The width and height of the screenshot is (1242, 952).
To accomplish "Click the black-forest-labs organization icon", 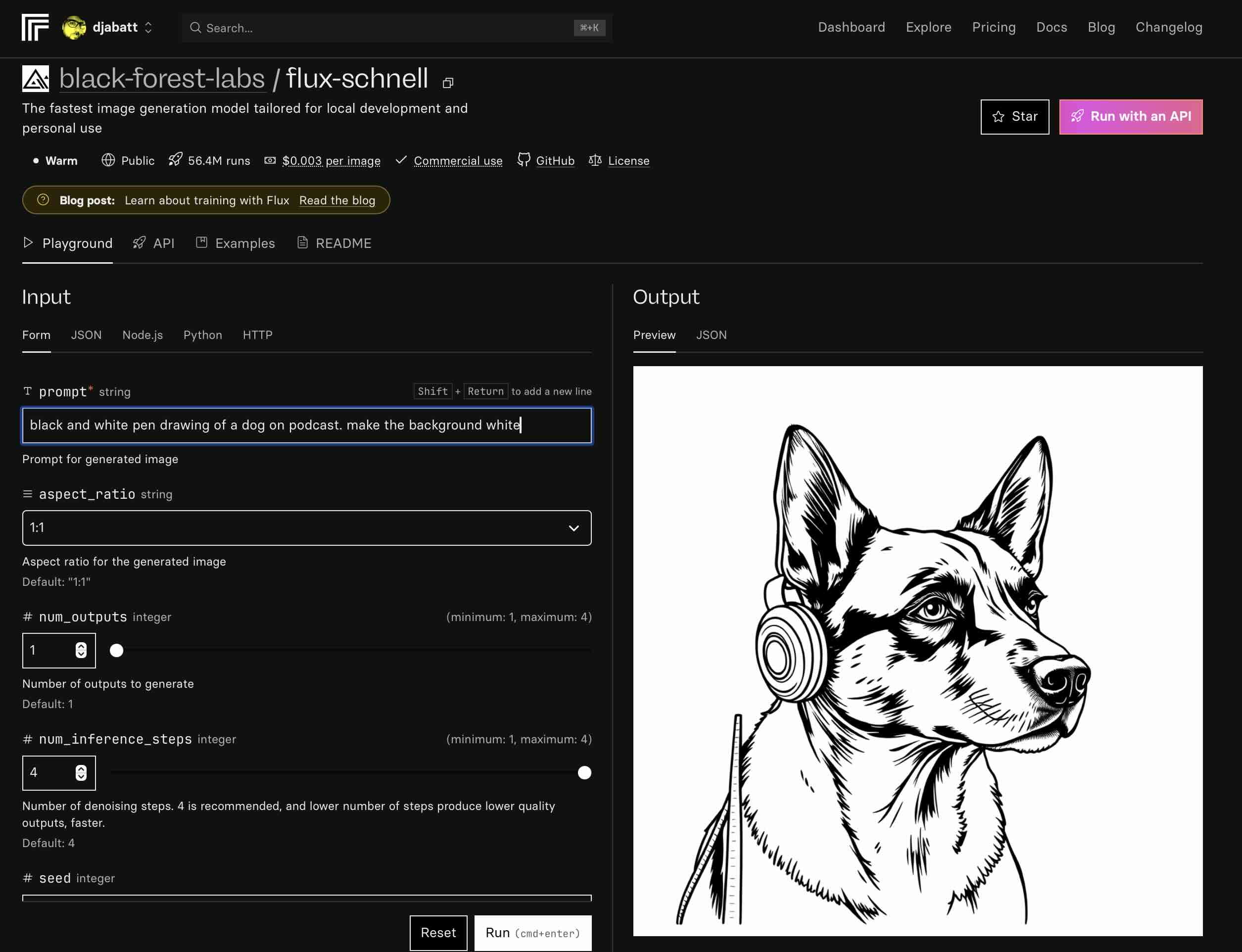I will tap(35, 79).
